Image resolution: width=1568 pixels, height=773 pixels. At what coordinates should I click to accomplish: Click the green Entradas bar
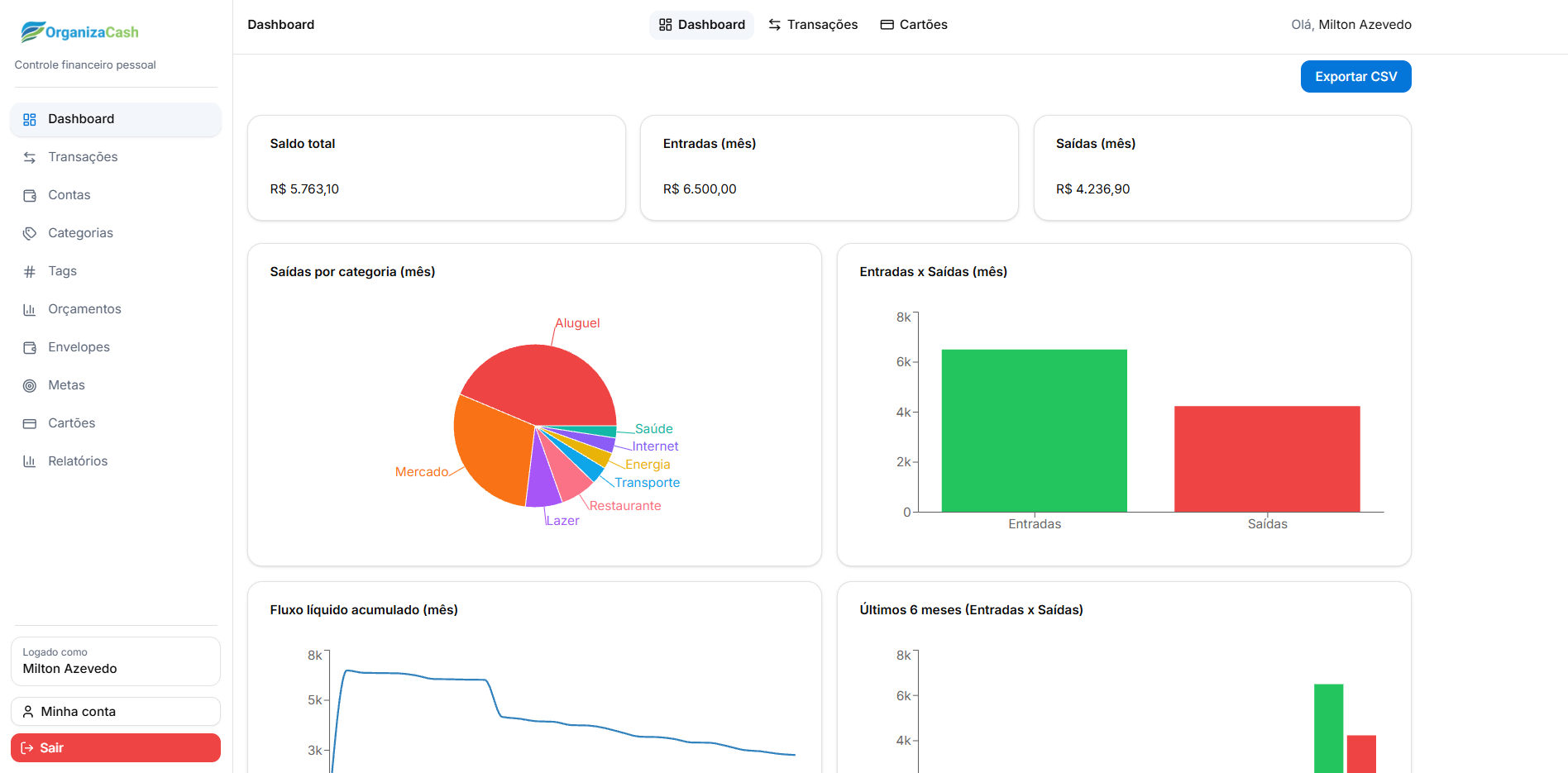click(x=1034, y=430)
